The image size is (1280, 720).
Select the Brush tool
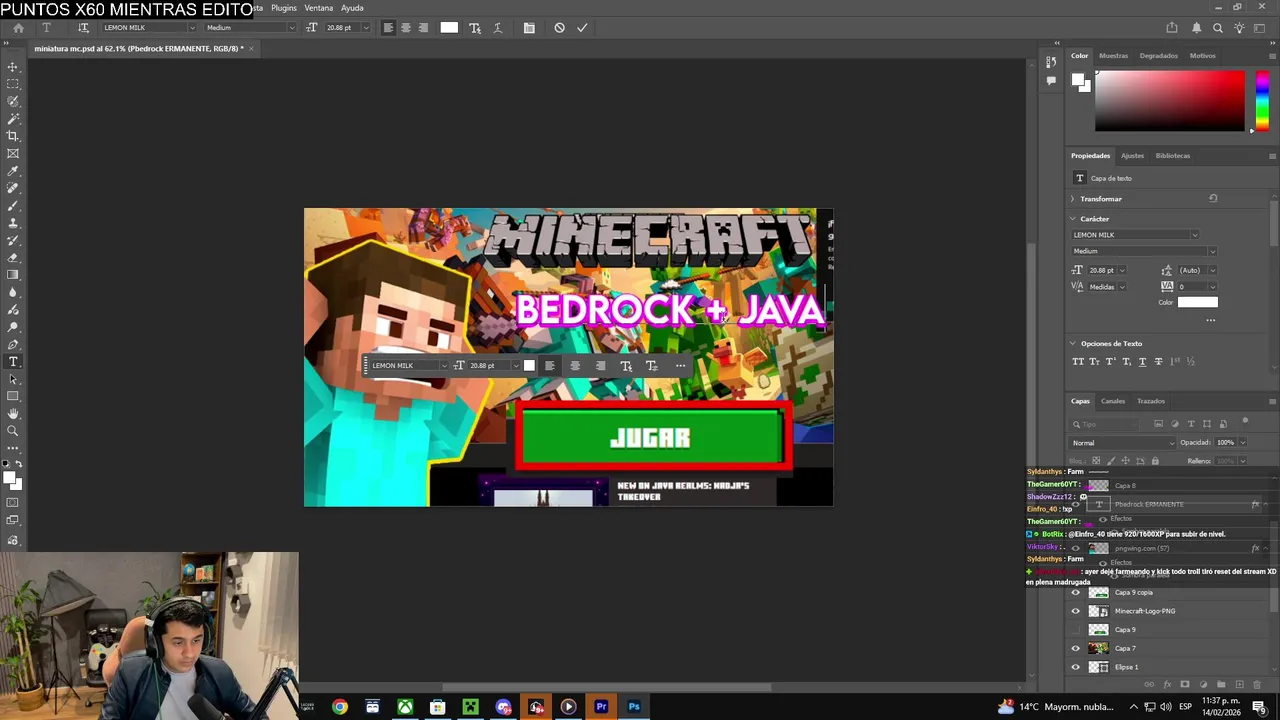pyautogui.click(x=13, y=205)
